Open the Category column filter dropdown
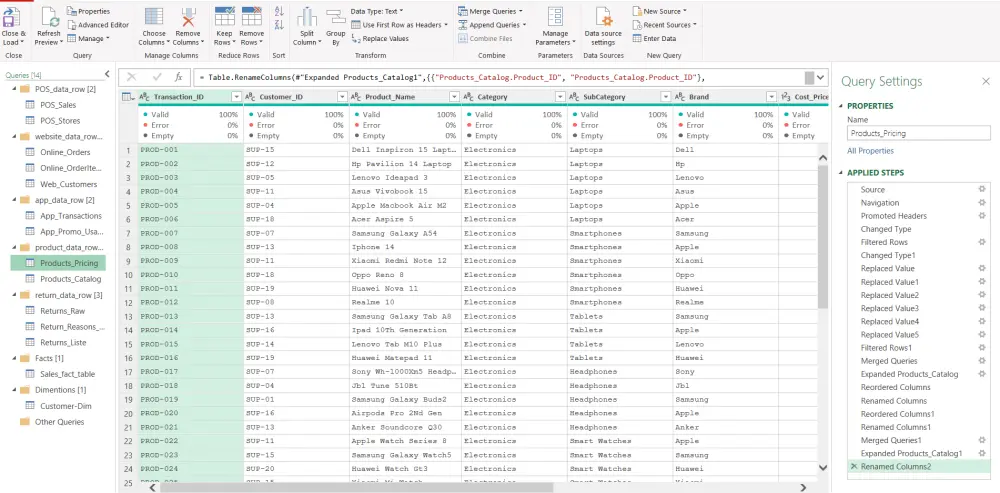Viewport: 1000px width, 493px height. pos(559,97)
